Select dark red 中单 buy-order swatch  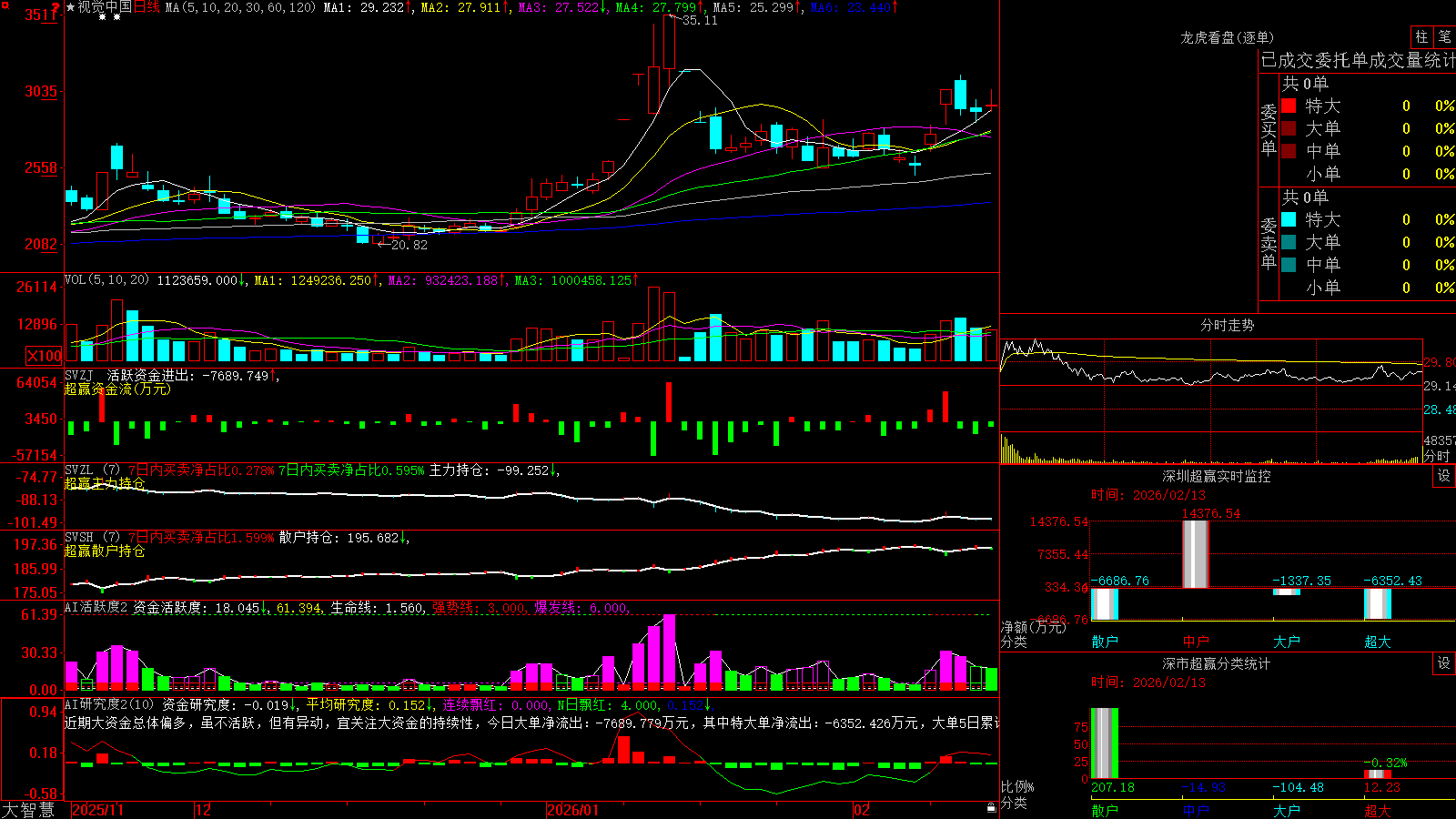point(1289,151)
